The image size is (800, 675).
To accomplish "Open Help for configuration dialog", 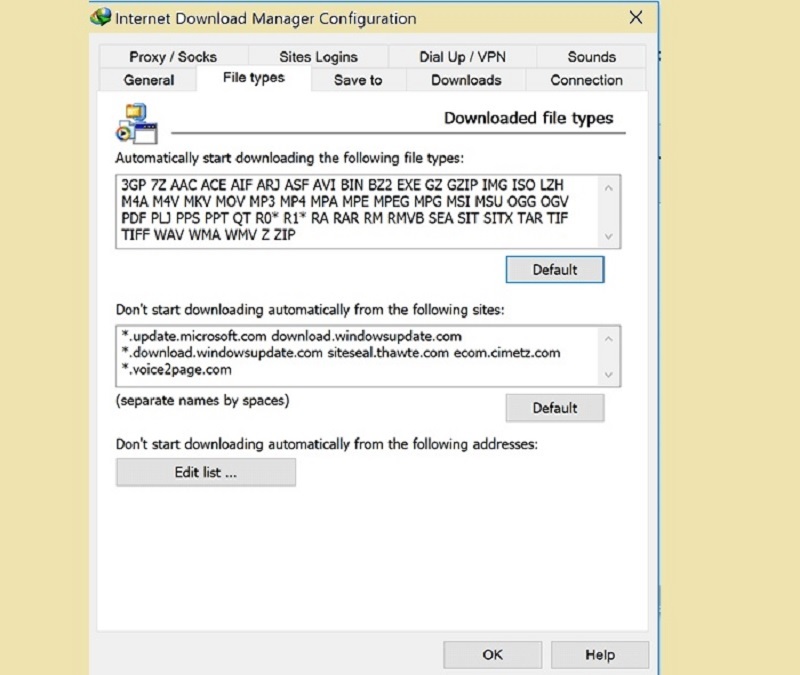I will [x=599, y=655].
